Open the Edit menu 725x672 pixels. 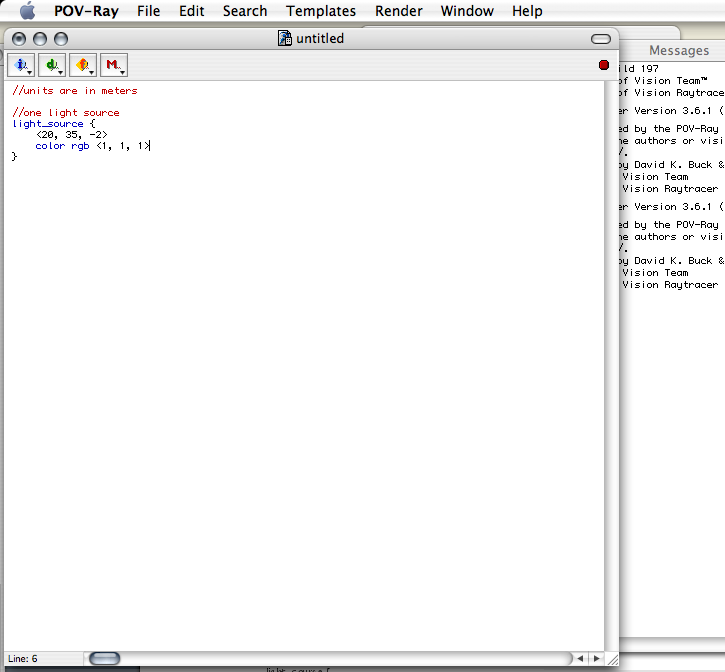click(x=192, y=11)
